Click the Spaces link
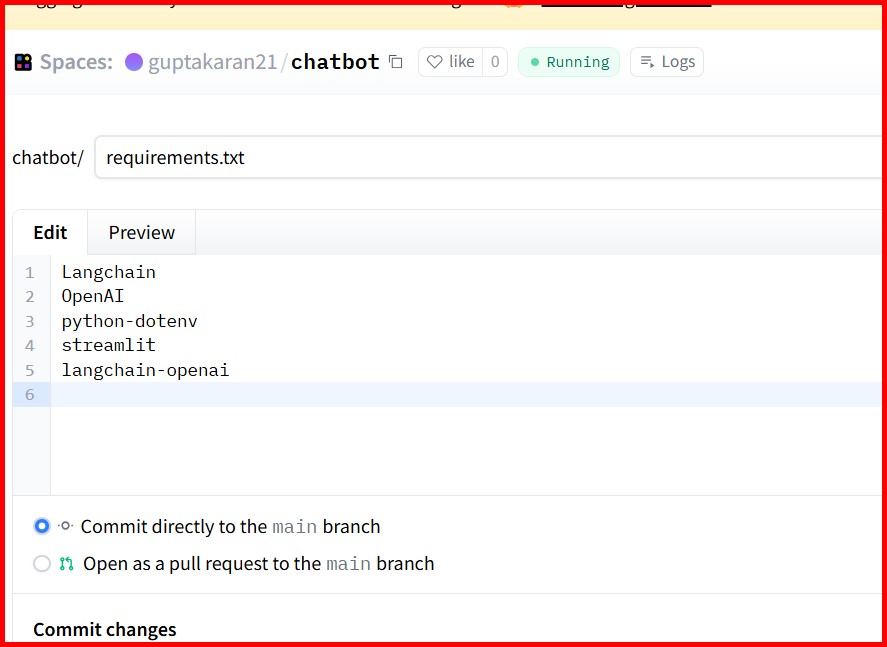887x647 pixels. [x=76, y=62]
